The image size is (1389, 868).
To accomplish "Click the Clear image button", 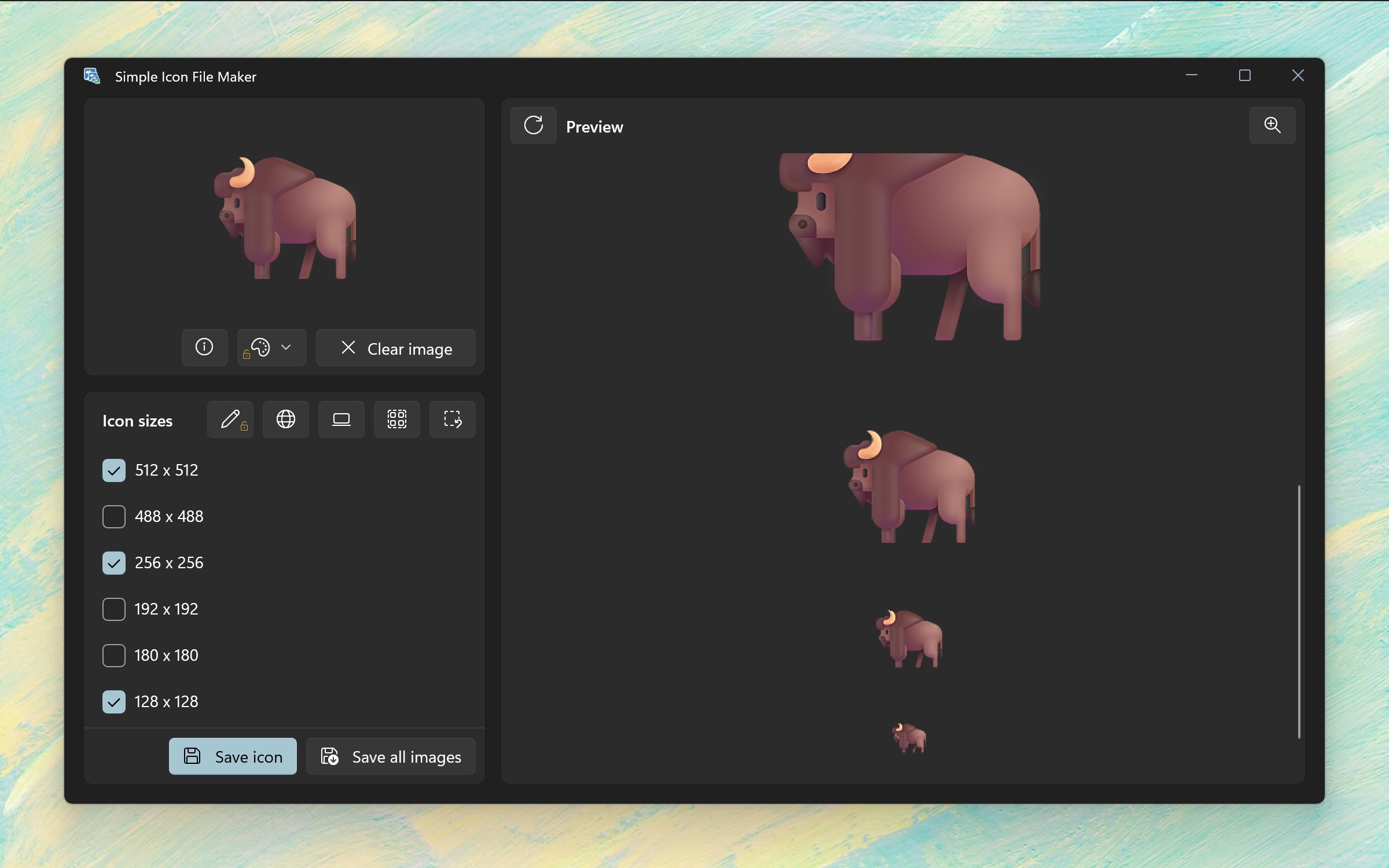I will coord(396,348).
